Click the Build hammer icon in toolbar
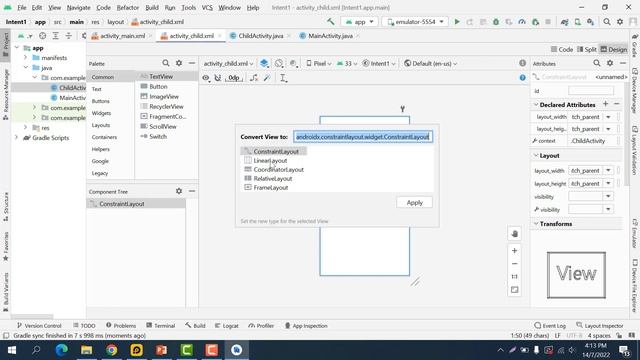The image size is (640, 360). pos(330,22)
